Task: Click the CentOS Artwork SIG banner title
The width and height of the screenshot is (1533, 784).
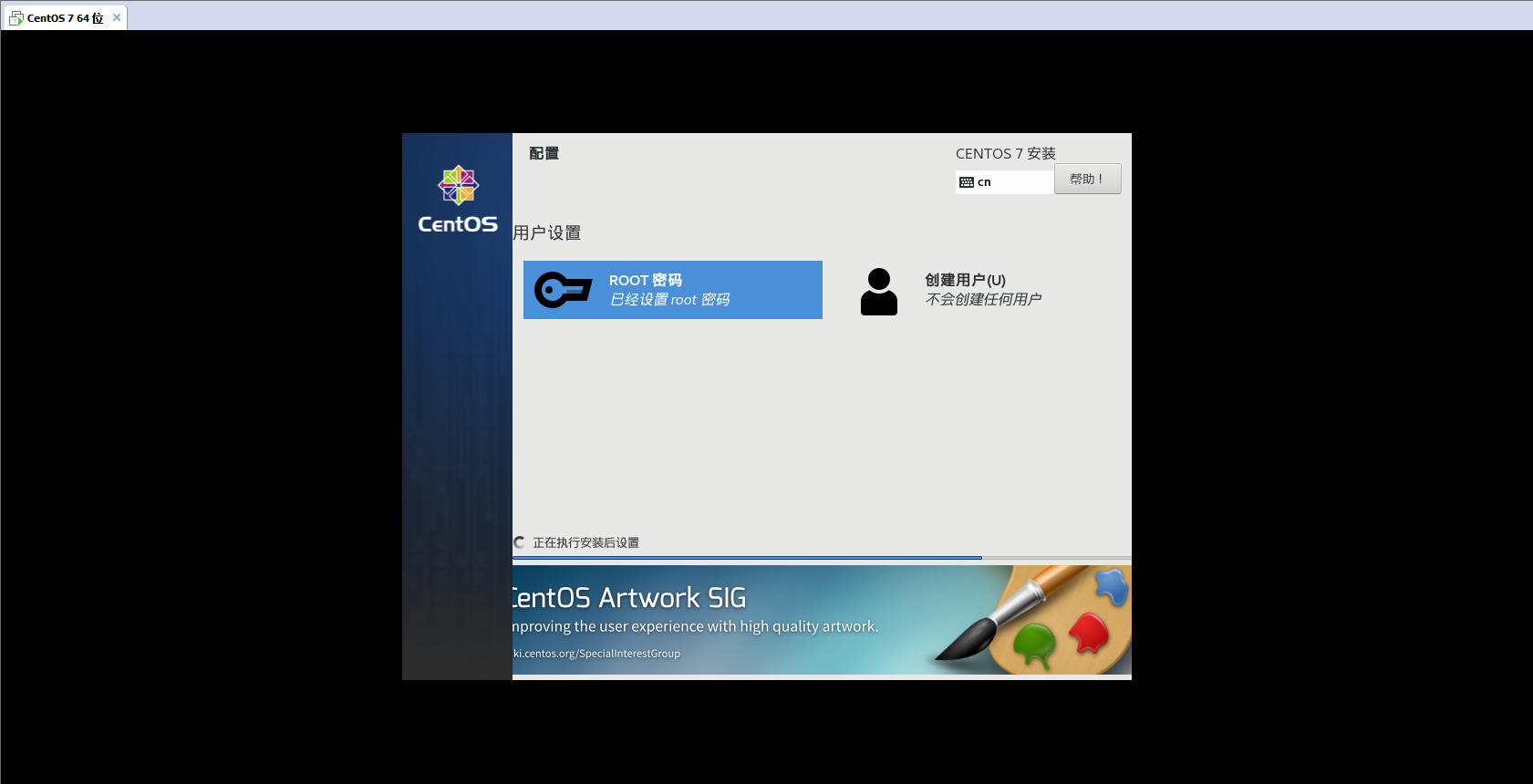Action: coord(629,598)
